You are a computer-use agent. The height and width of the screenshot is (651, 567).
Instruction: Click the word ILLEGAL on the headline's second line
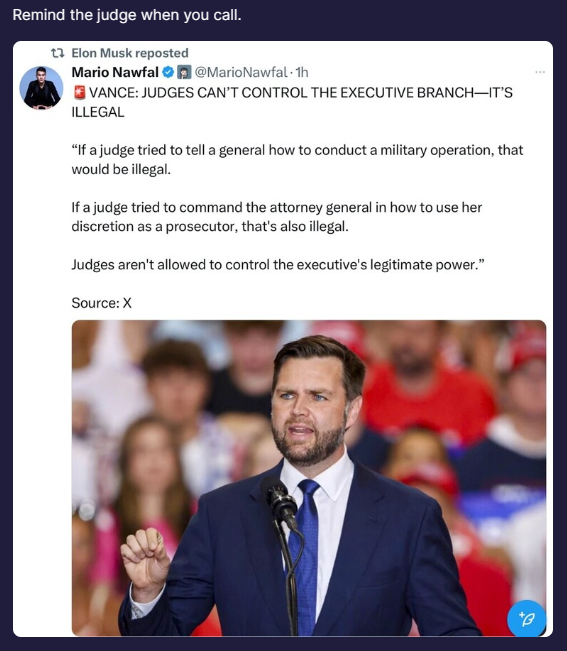tap(98, 112)
